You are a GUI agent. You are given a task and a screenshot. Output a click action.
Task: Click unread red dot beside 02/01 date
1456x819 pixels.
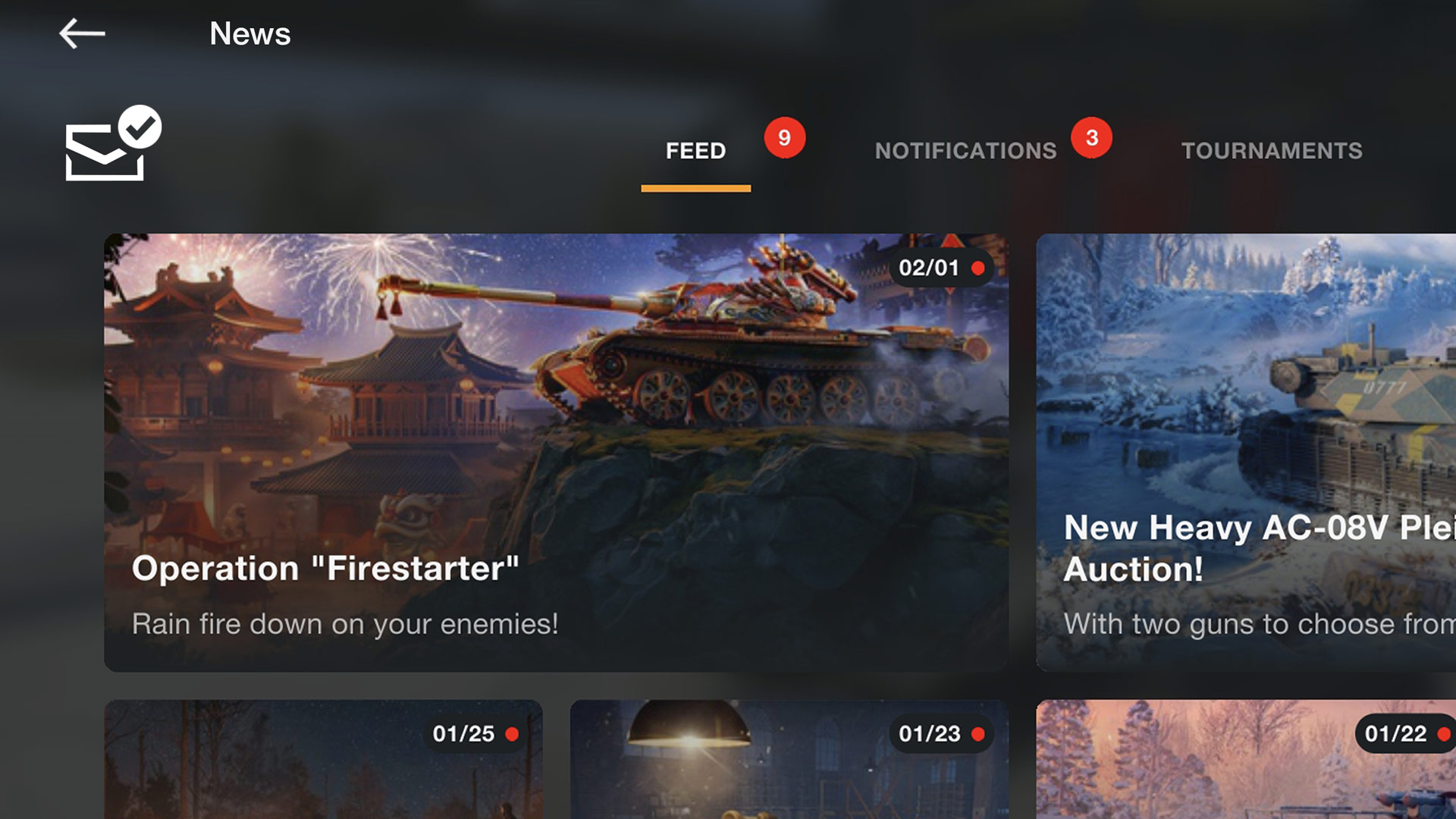(978, 268)
